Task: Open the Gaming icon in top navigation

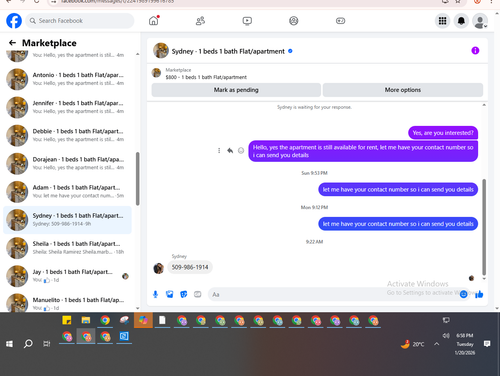Action: [x=340, y=21]
